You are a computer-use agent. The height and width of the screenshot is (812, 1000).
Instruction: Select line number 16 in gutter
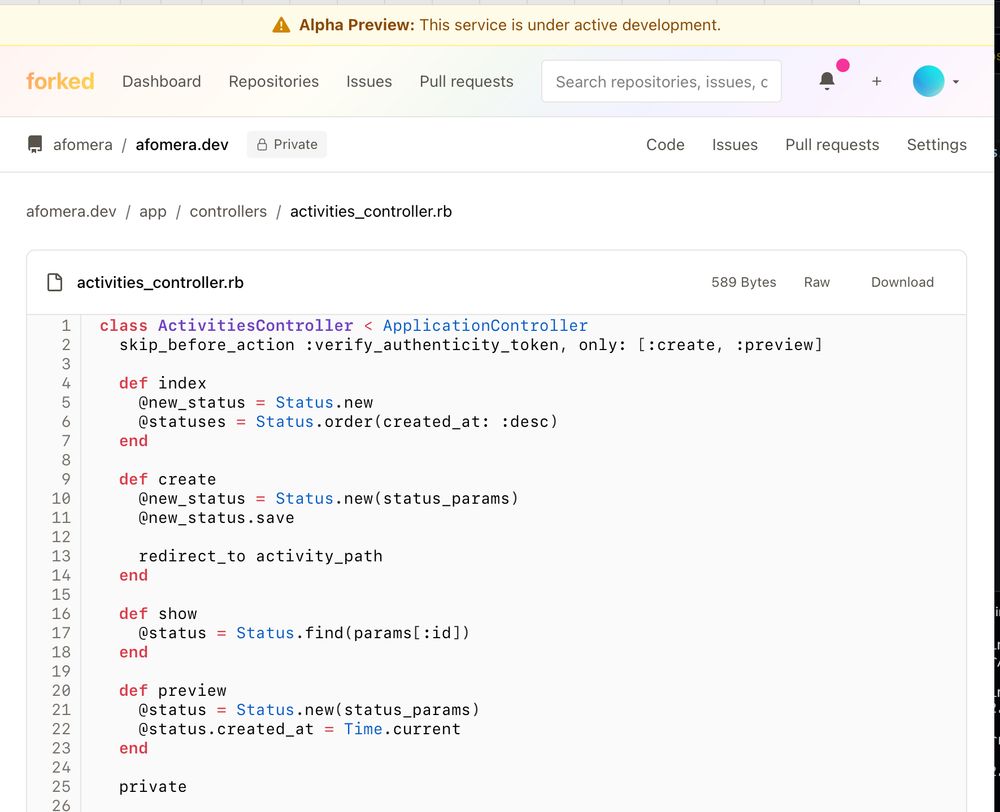click(61, 614)
